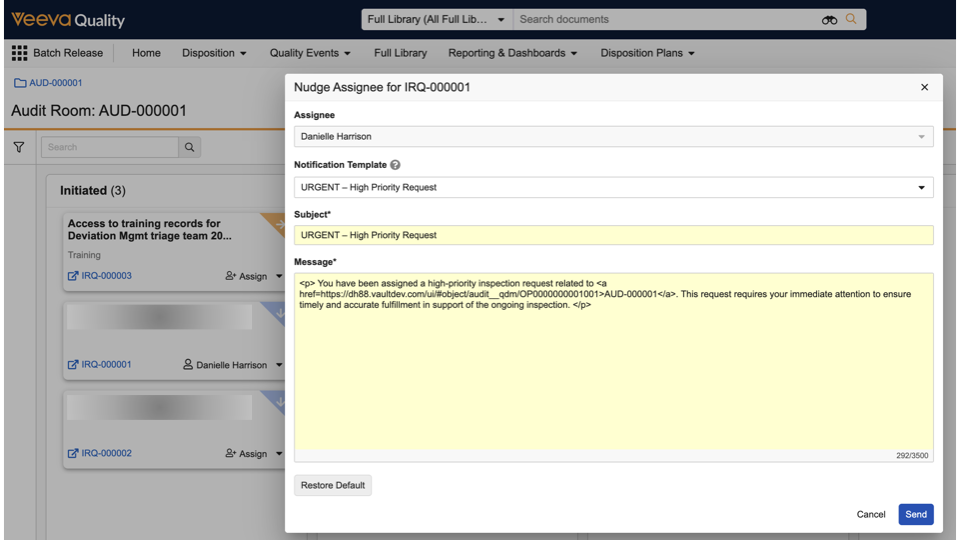
Task: Close the Nudge Assignee dialog
Action: [924, 88]
